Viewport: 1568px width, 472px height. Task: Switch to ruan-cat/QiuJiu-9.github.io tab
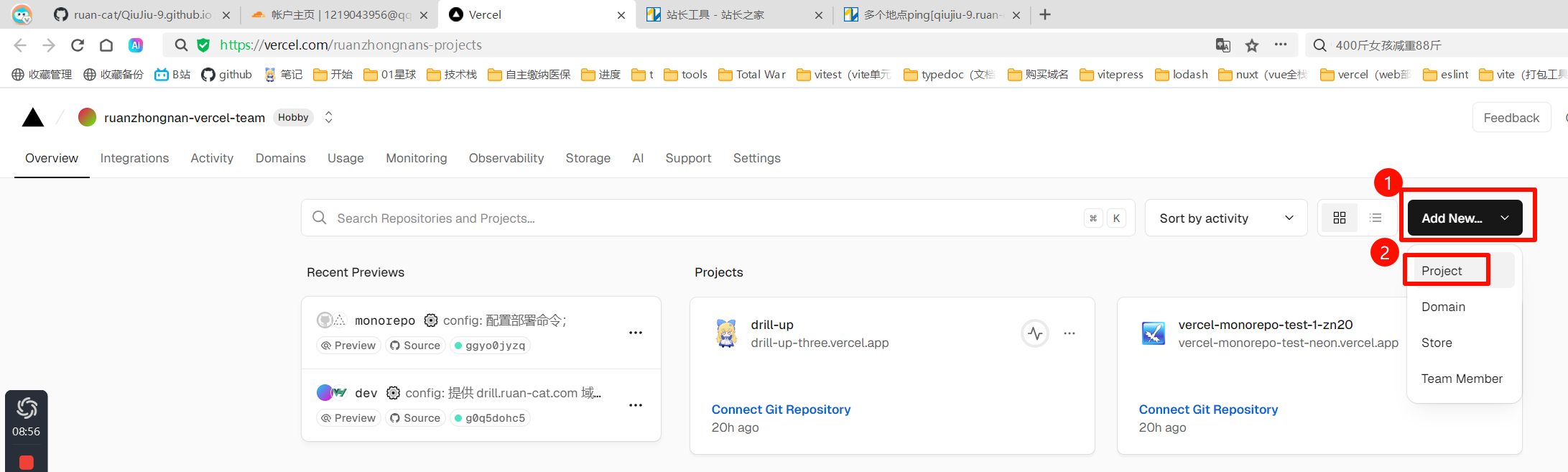point(142,14)
